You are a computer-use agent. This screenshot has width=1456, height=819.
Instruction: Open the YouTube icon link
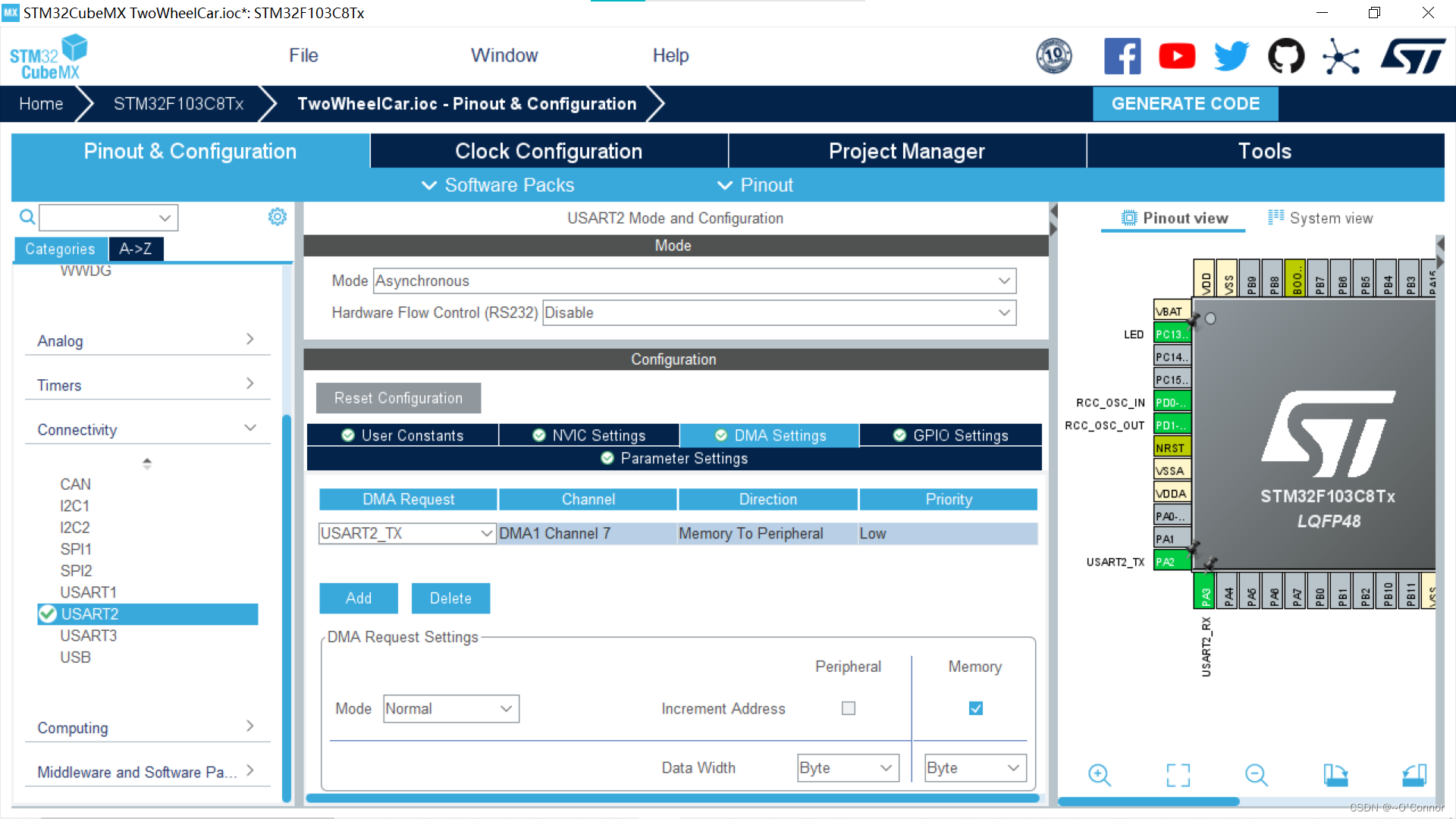[x=1177, y=56]
